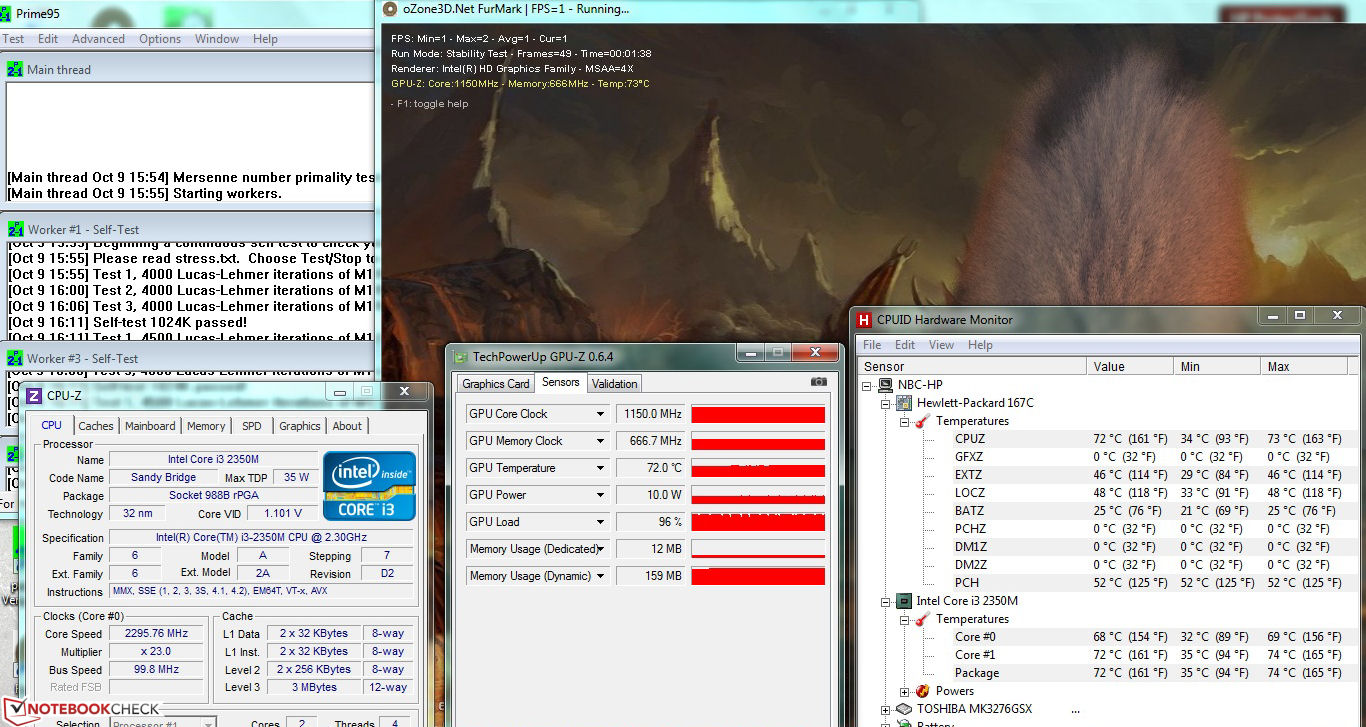This screenshot has width=1366, height=727.
Task: Click the CPU-Z title bar icon
Action: click(34, 396)
